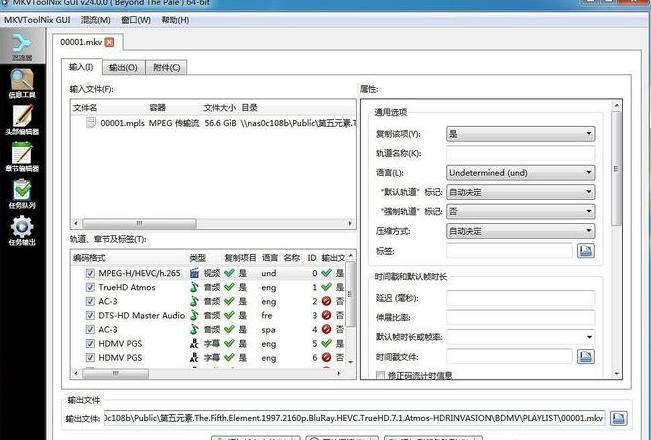Image resolution: width=651 pixels, height=440 pixels.
Task: Click the tags input field
Action: point(509,251)
